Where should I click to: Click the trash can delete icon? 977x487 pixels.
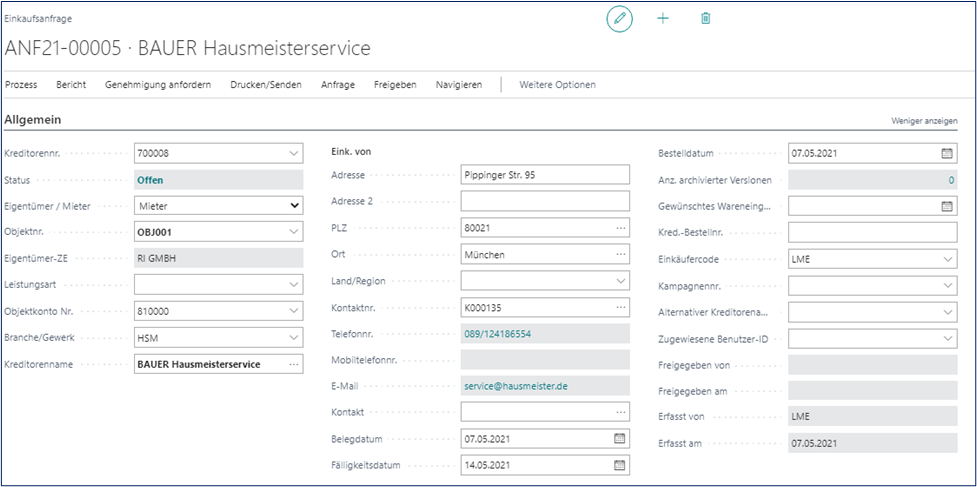(x=705, y=19)
